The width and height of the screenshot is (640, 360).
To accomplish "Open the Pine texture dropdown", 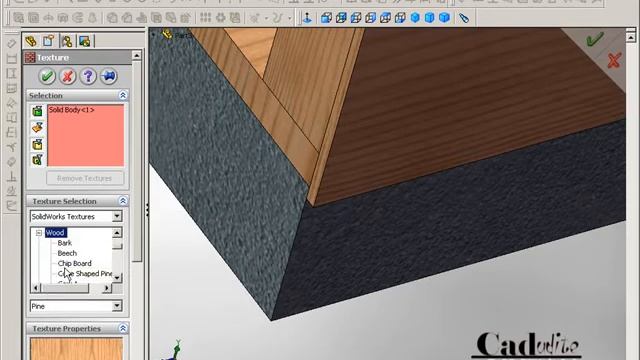I will 117,306.
